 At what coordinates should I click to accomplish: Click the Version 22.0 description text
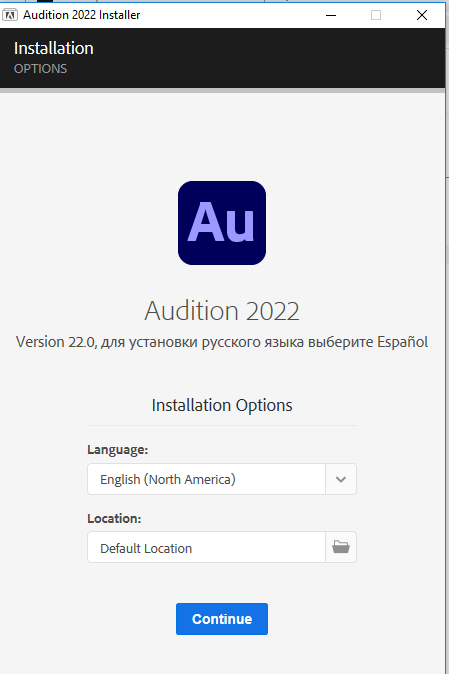click(222, 342)
